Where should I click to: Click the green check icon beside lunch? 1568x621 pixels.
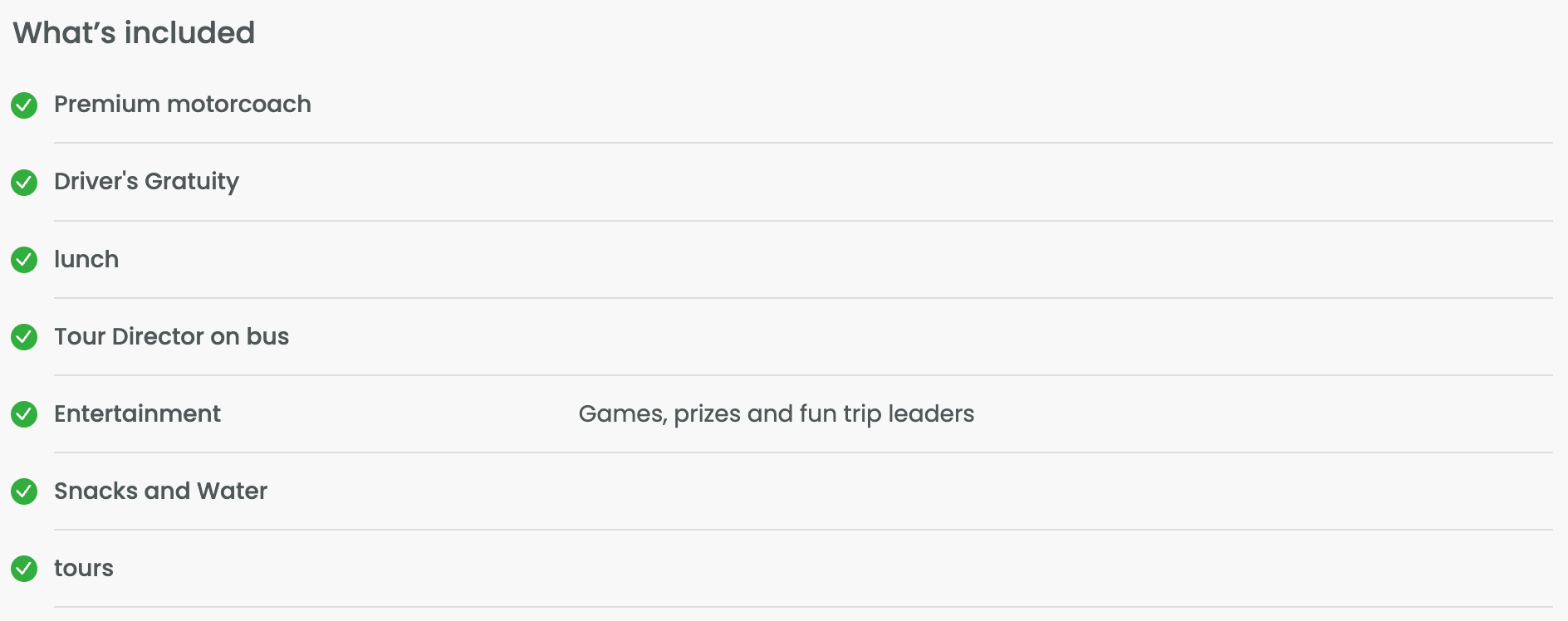24,260
